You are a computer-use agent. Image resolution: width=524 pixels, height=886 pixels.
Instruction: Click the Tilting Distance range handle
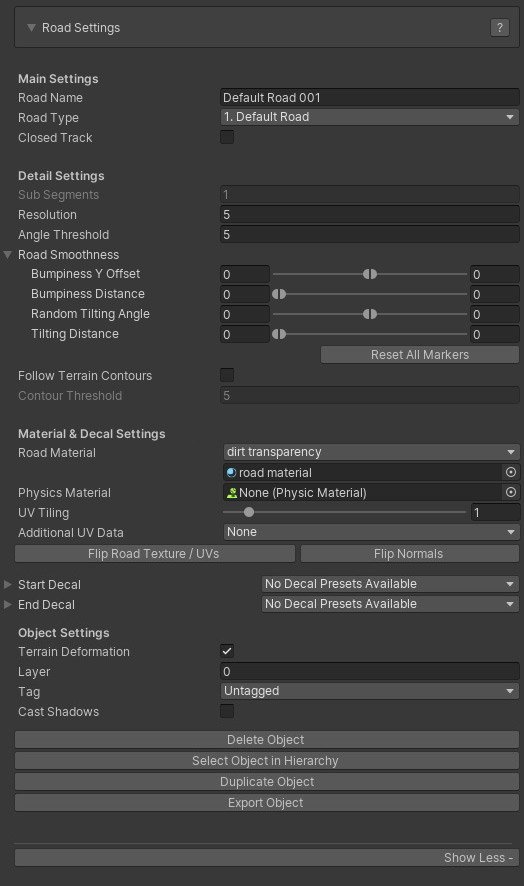(x=279, y=334)
